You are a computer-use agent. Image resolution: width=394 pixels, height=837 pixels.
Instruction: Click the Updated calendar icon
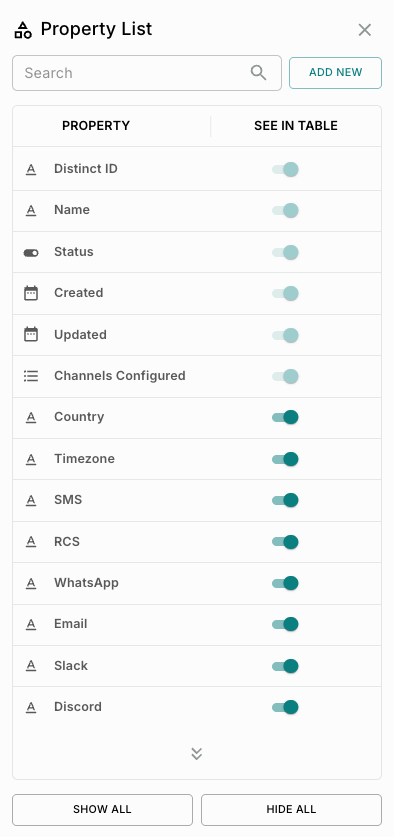pos(31,335)
